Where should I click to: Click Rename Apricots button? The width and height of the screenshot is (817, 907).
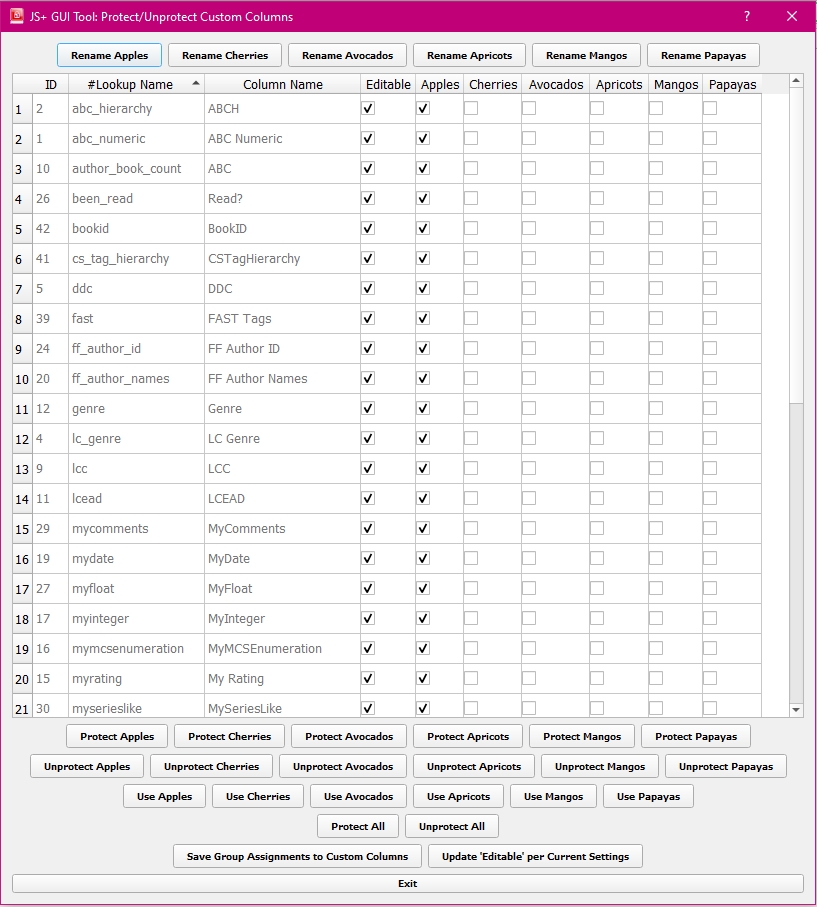click(x=469, y=56)
